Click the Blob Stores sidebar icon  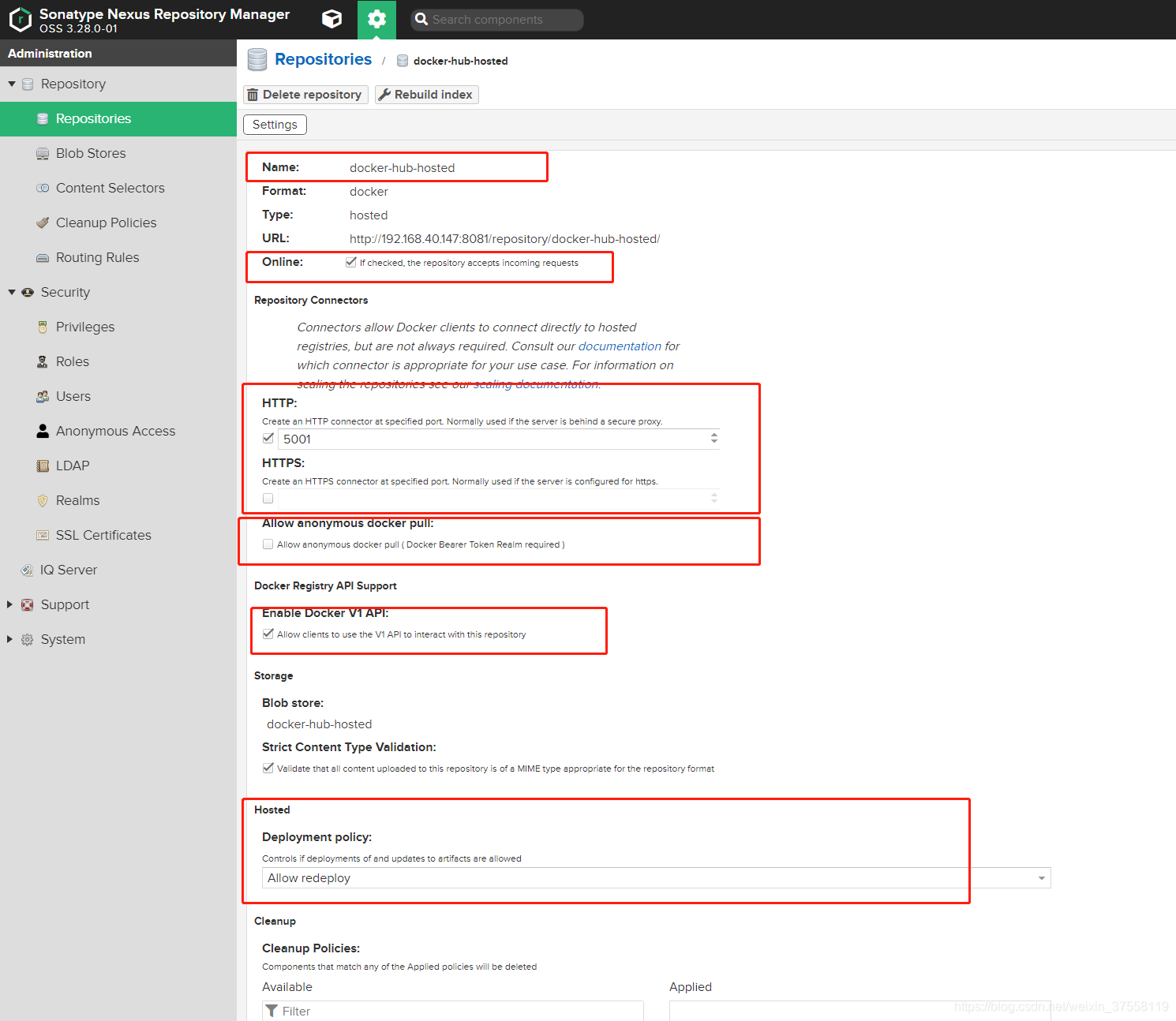43,153
